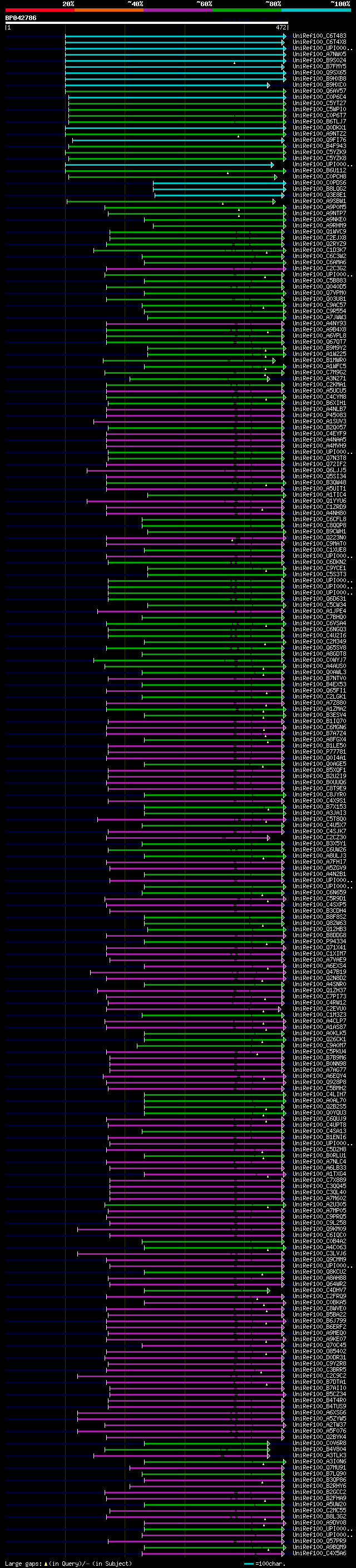
Task: Choose hit UniRef100_B5BA22
Action: point(319,1314)
